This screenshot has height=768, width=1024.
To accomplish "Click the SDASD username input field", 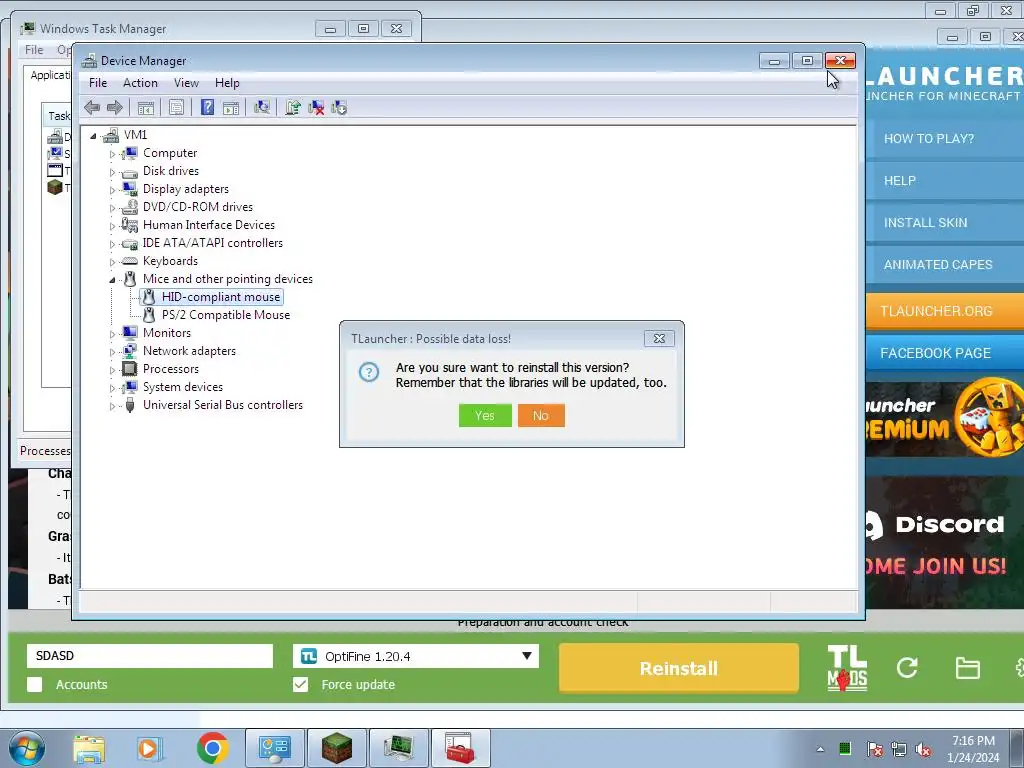I will (150, 656).
